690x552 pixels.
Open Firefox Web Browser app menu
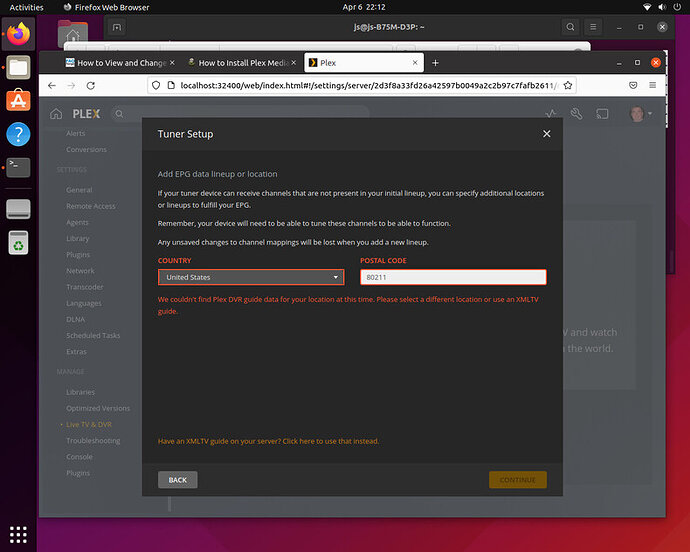tap(106, 7)
